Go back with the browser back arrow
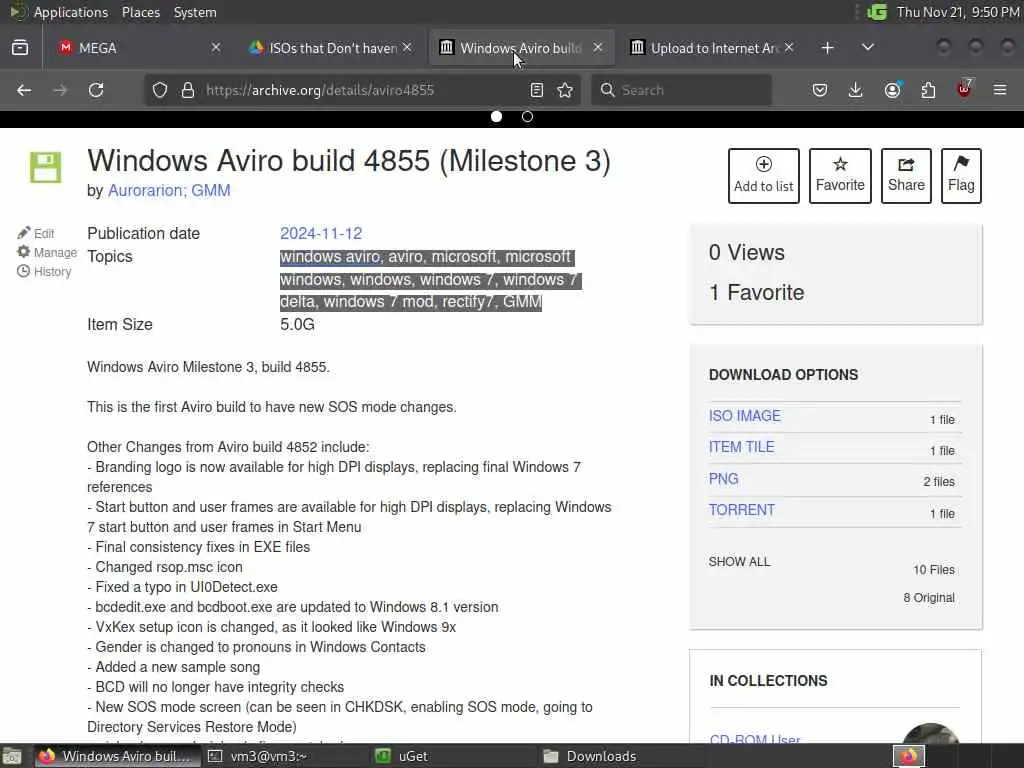Image resolution: width=1024 pixels, height=768 pixels. tap(24, 90)
